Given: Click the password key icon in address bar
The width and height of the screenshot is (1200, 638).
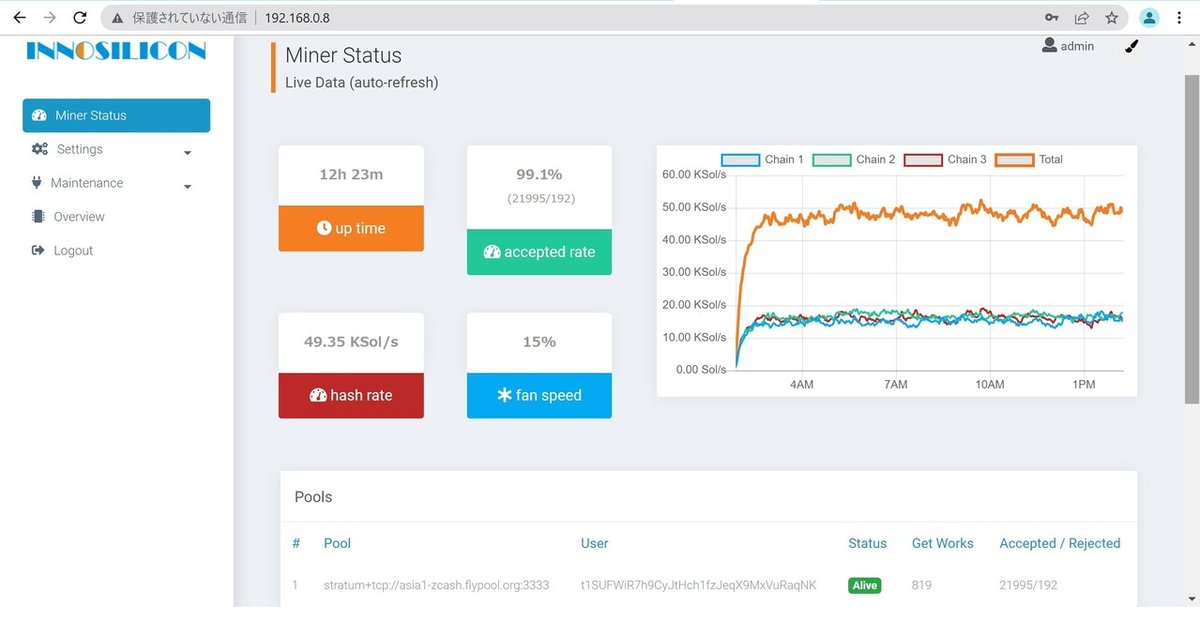Looking at the screenshot, I should [1051, 18].
